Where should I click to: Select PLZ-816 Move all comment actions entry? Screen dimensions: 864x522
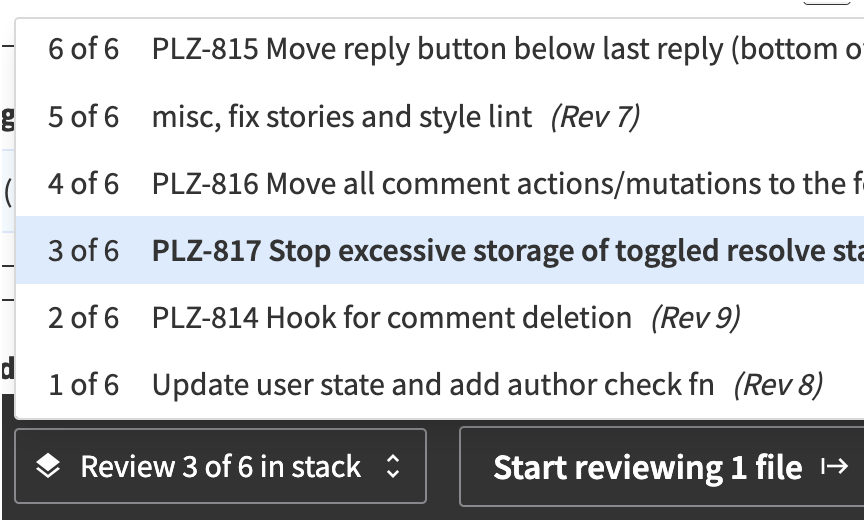pos(440,184)
